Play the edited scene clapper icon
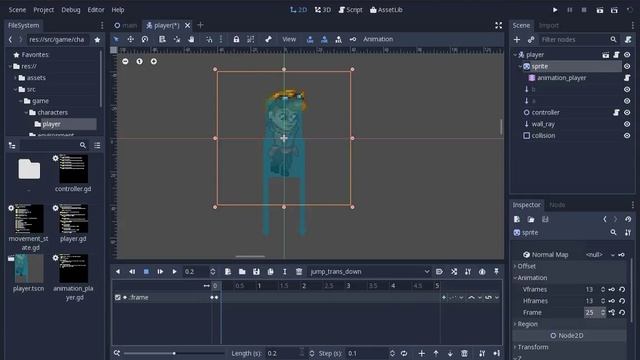The width and height of the screenshot is (640, 360). [600, 10]
